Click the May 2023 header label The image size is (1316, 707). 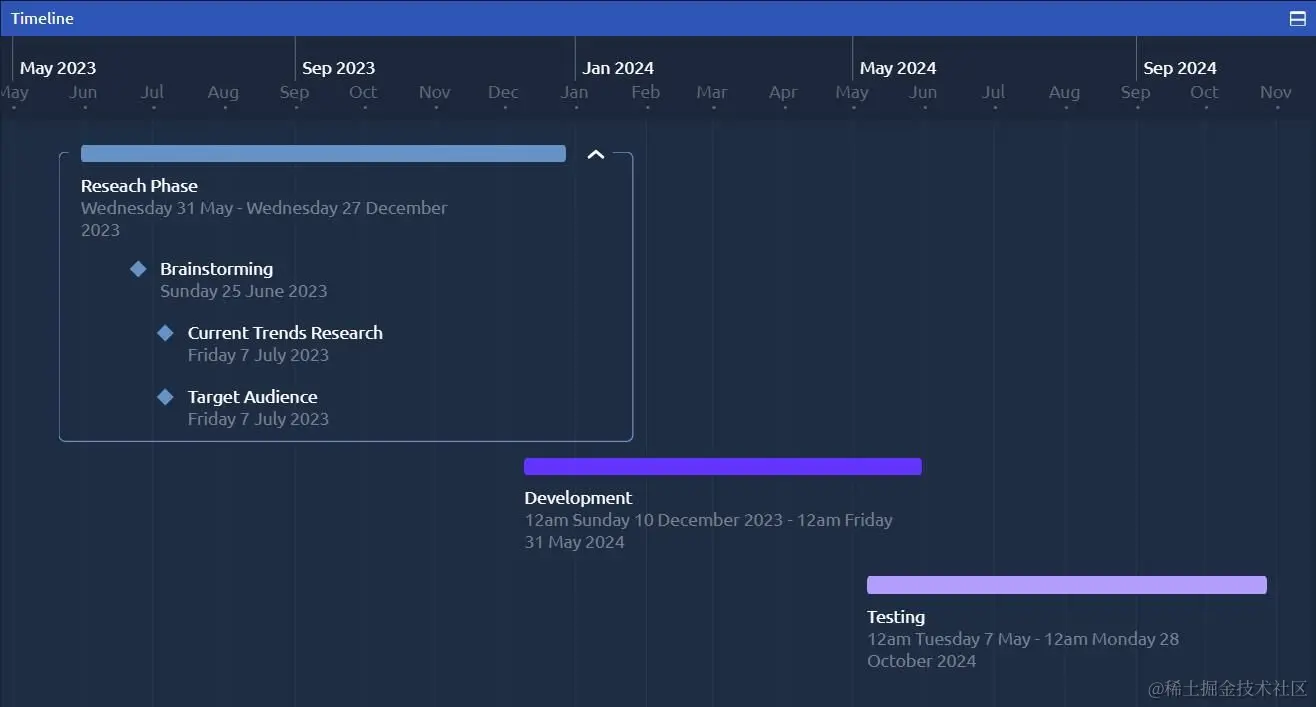(58, 68)
